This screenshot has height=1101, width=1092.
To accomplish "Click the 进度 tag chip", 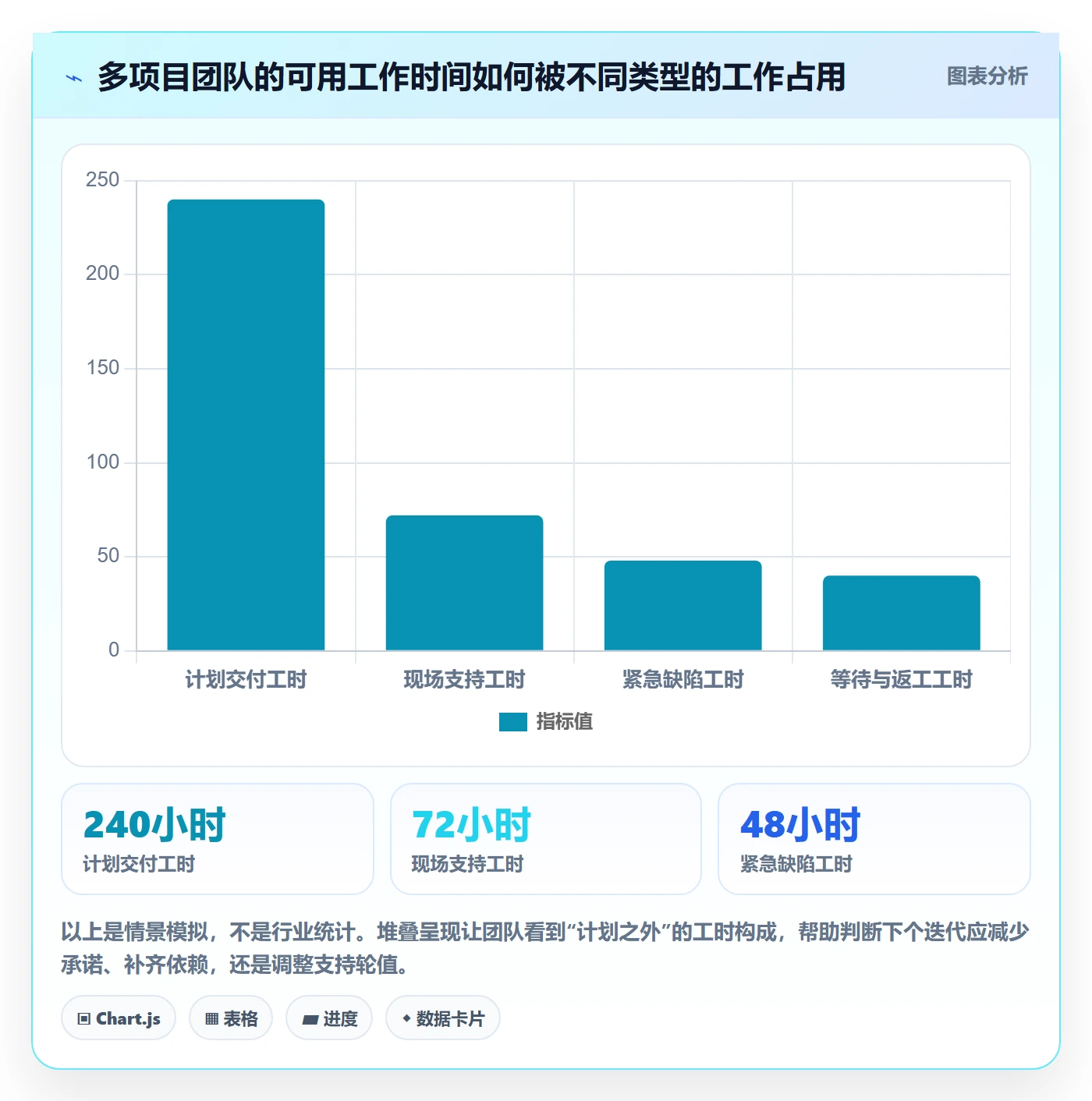I will (x=329, y=1018).
